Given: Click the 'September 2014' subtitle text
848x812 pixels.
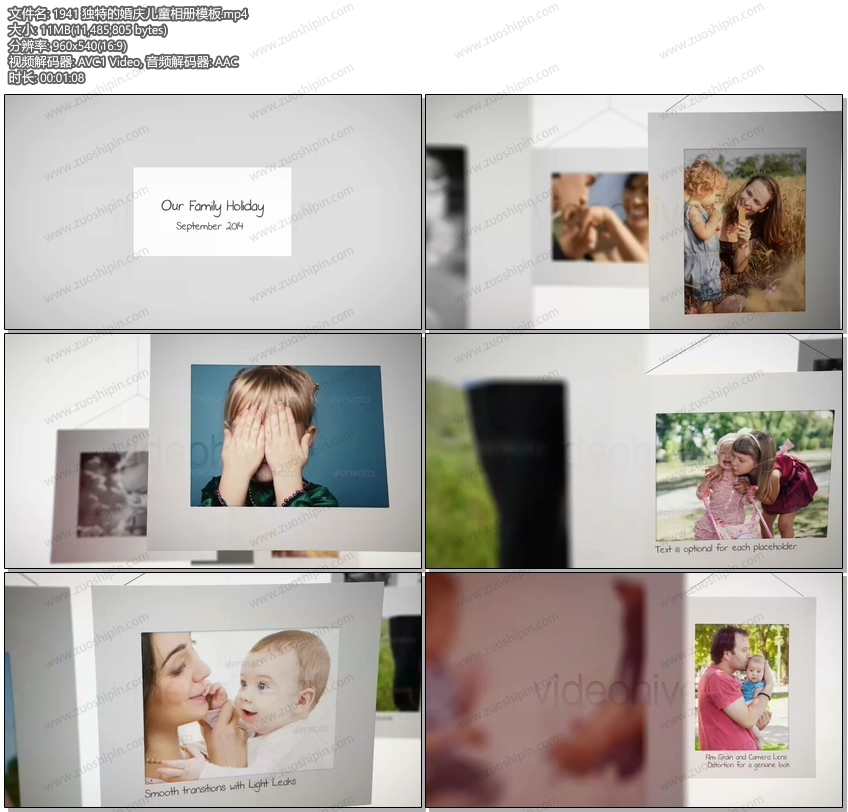Looking at the screenshot, I should [210, 226].
